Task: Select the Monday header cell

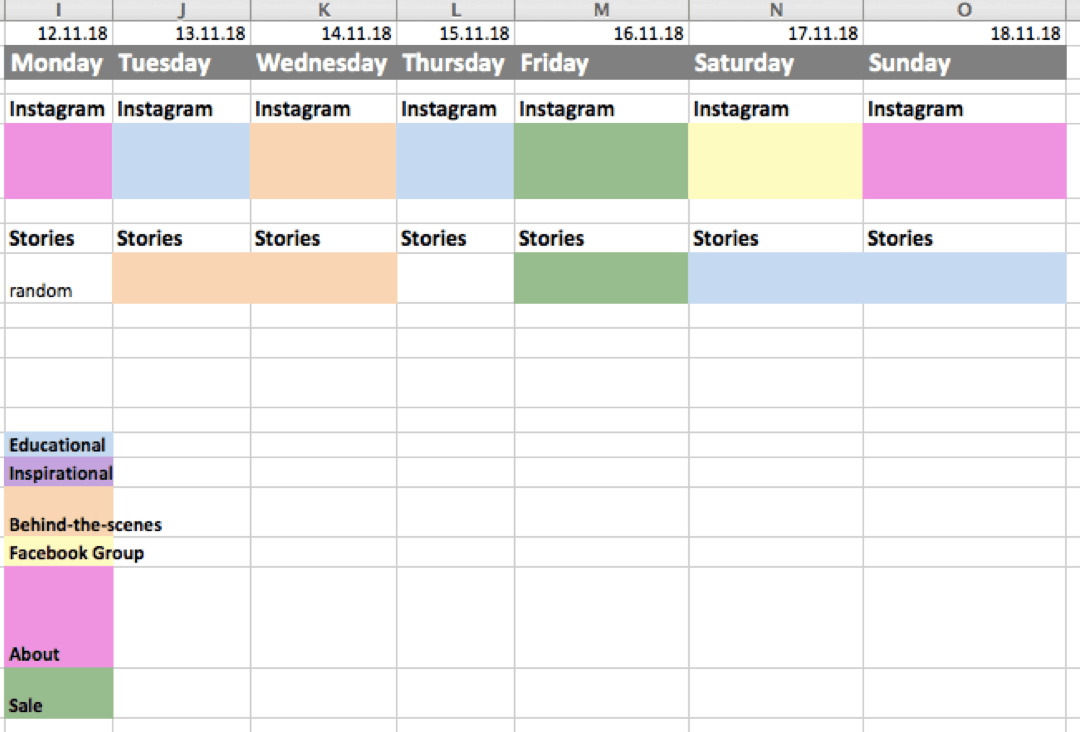Action: point(59,63)
